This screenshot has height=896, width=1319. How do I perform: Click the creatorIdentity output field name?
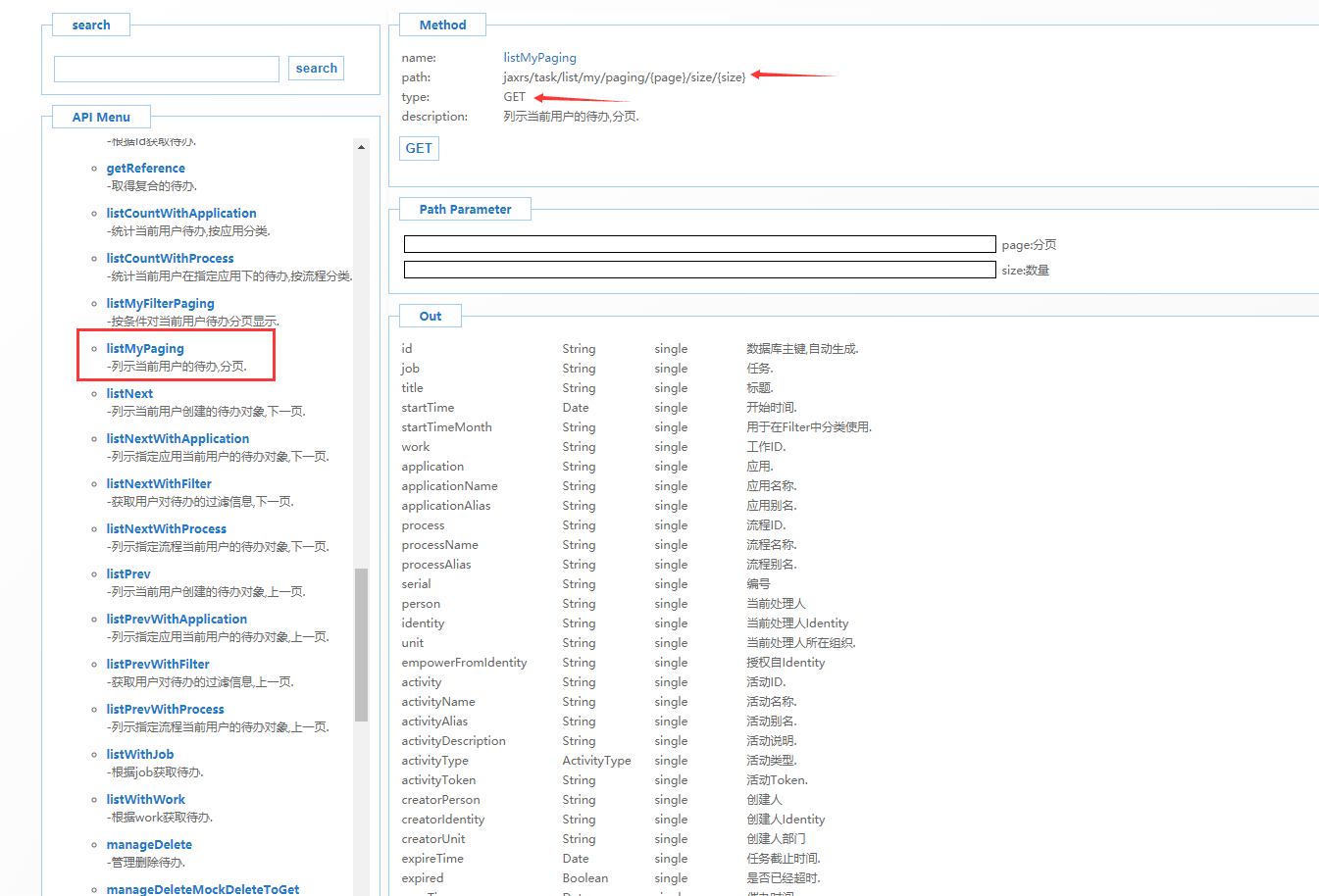pos(443,820)
